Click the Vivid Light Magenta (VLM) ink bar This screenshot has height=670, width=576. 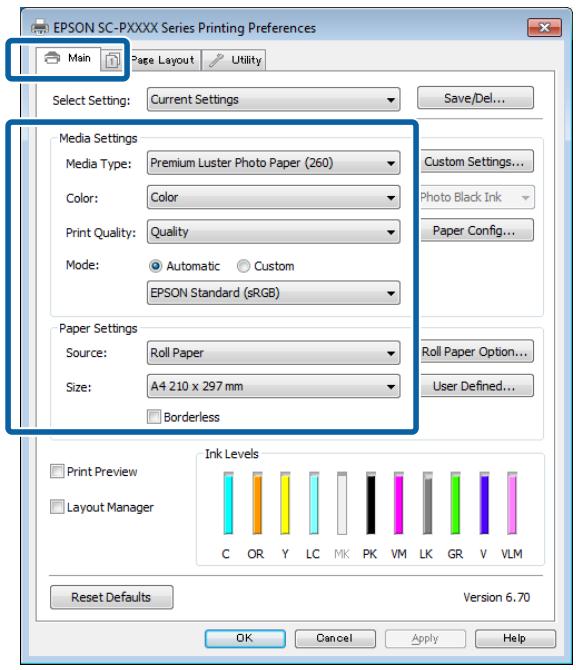pos(512,503)
